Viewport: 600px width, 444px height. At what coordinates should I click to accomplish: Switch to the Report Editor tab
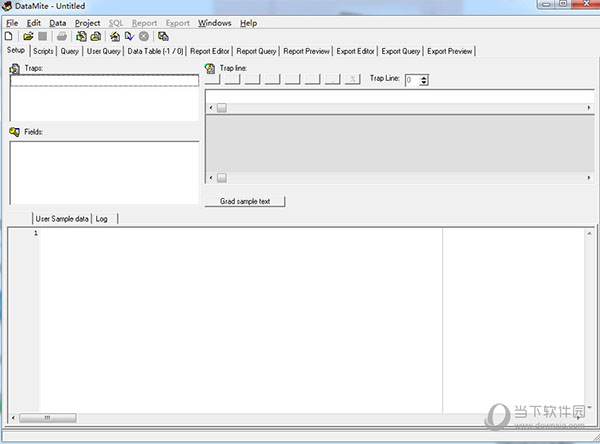point(210,51)
